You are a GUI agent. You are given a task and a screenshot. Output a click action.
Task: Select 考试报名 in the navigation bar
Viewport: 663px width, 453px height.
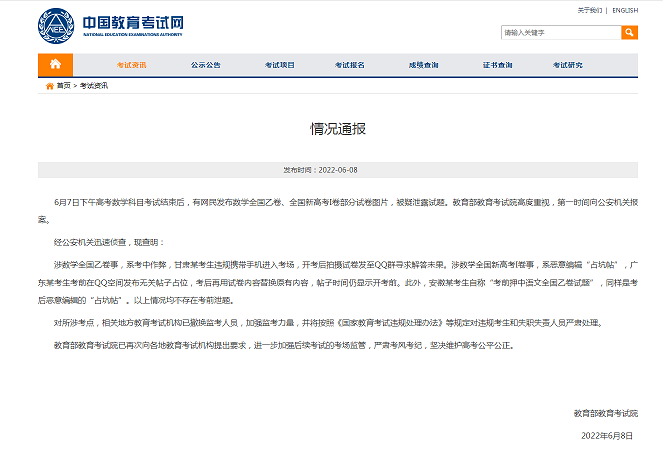point(350,65)
